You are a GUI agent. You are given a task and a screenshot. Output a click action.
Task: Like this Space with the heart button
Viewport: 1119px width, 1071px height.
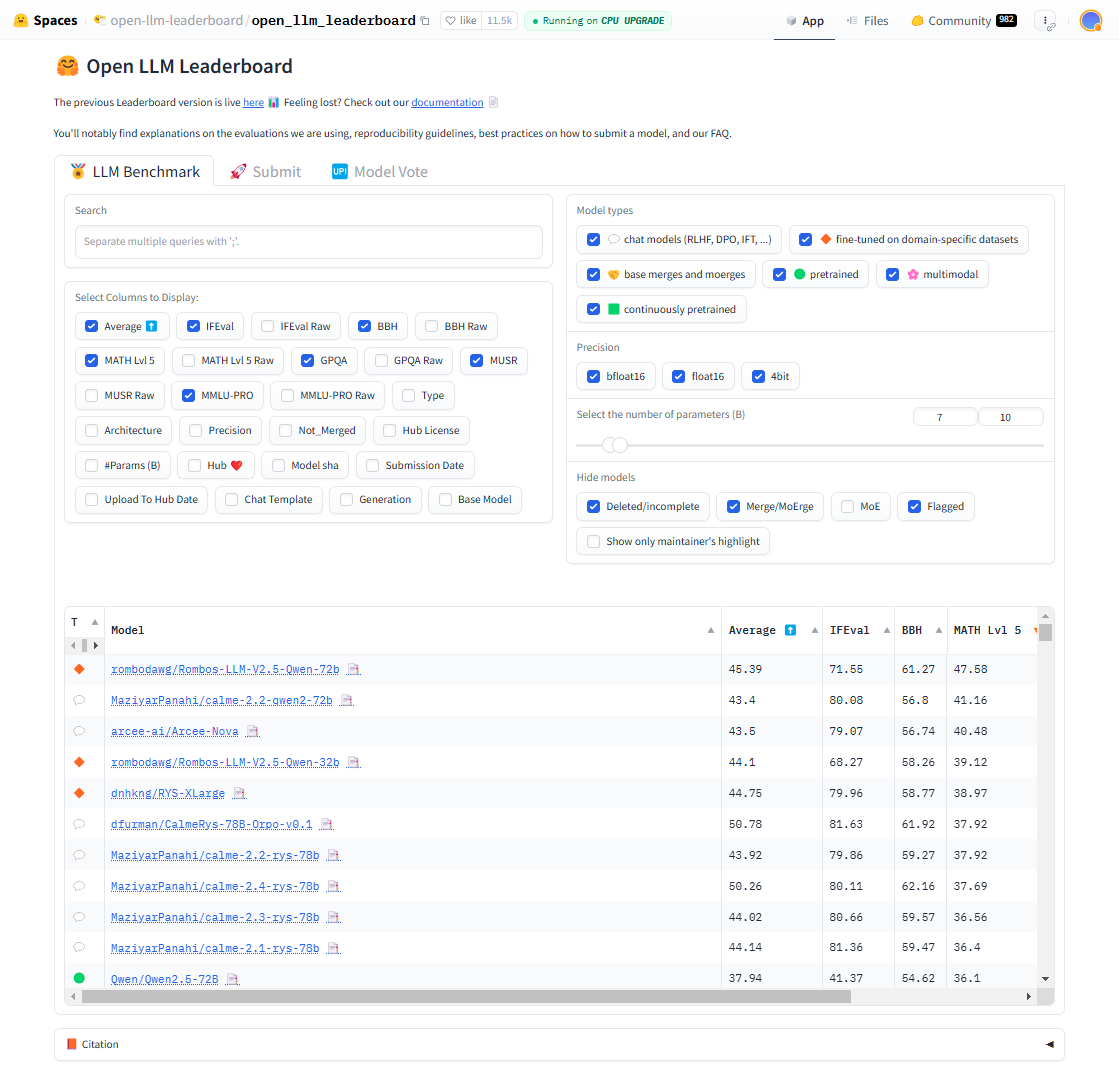click(x=460, y=21)
